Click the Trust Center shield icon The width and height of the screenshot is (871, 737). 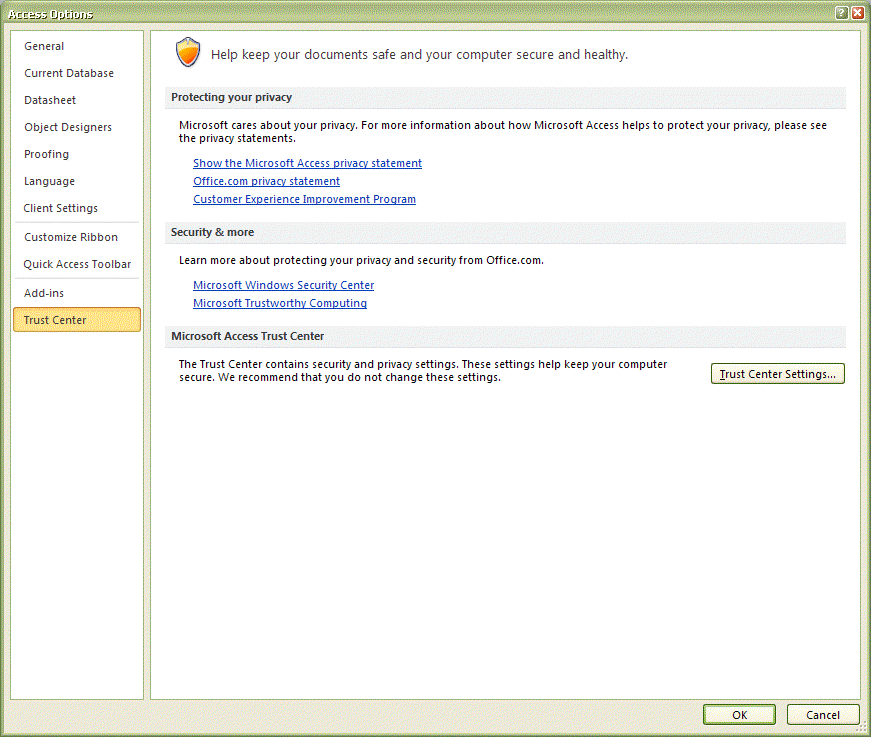pos(188,53)
